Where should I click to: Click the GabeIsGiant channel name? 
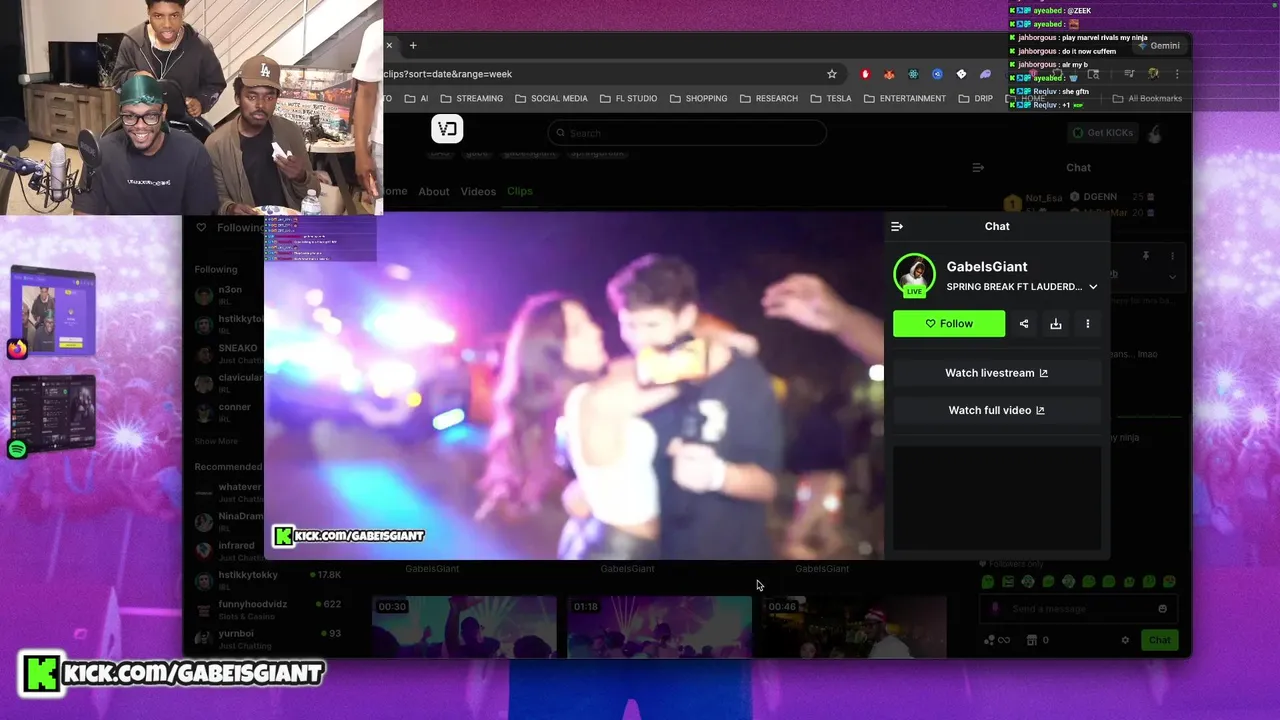pyautogui.click(x=987, y=267)
